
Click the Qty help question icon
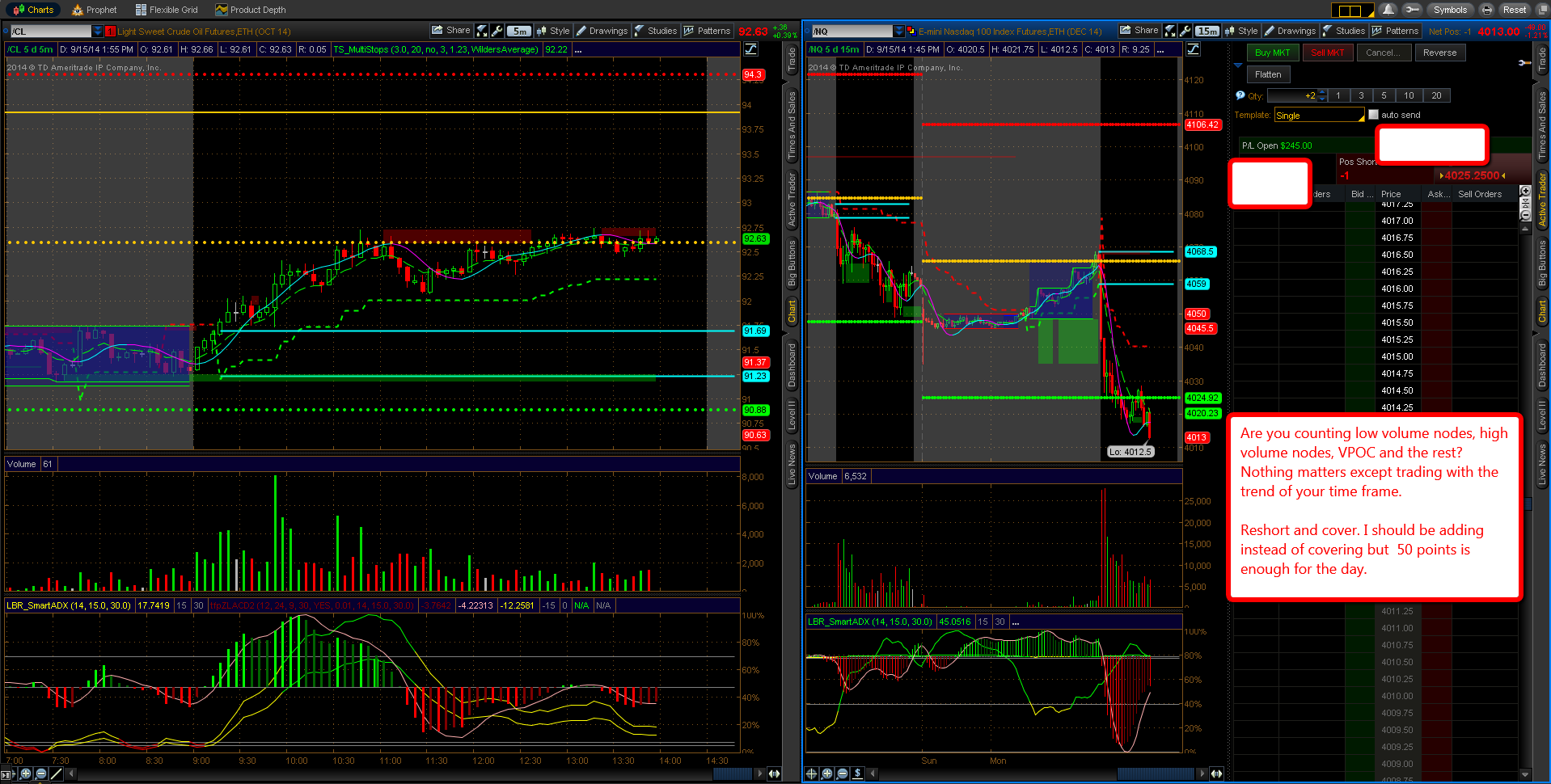pos(1240,95)
